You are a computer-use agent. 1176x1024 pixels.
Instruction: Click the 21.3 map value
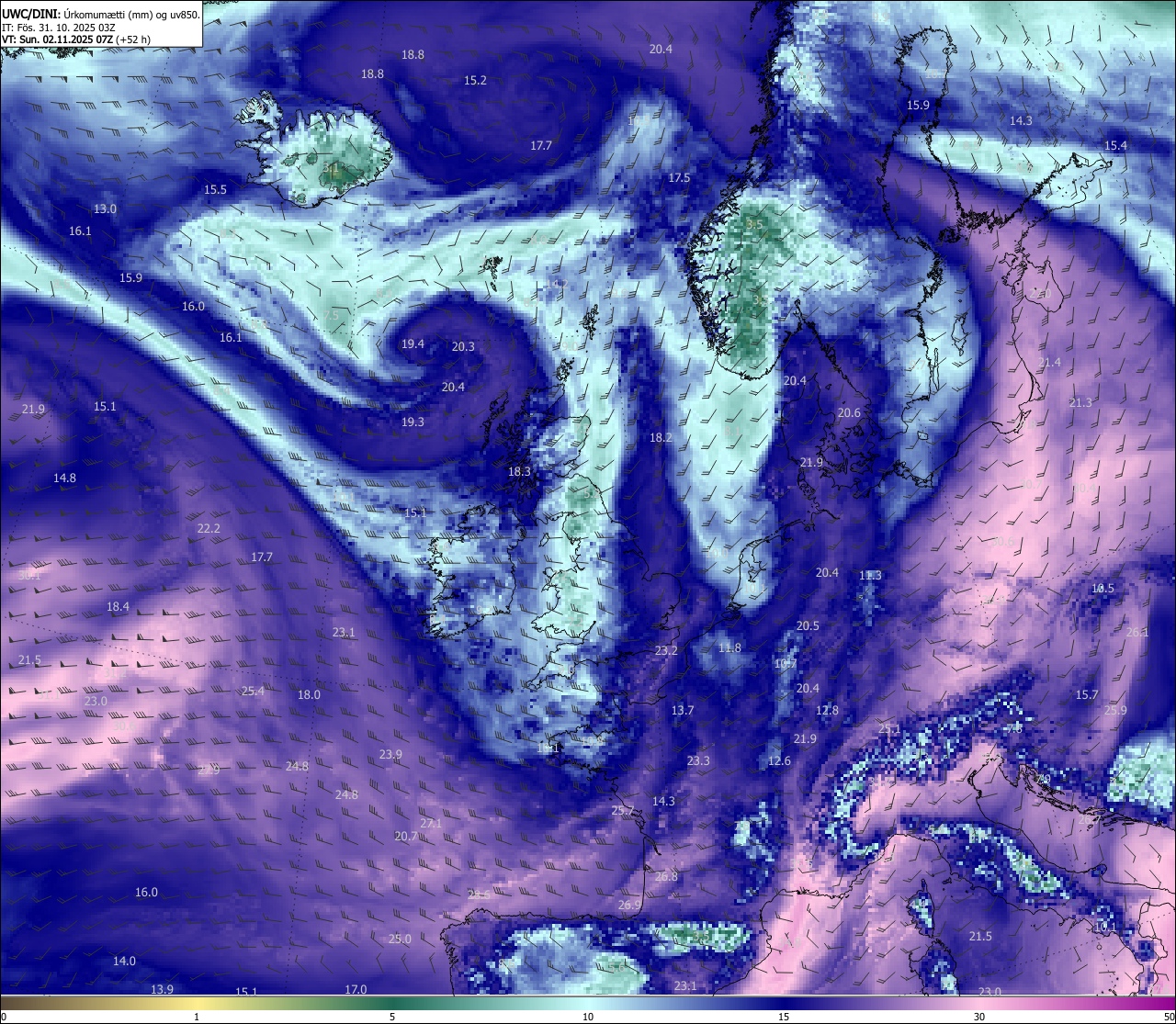[1080, 403]
